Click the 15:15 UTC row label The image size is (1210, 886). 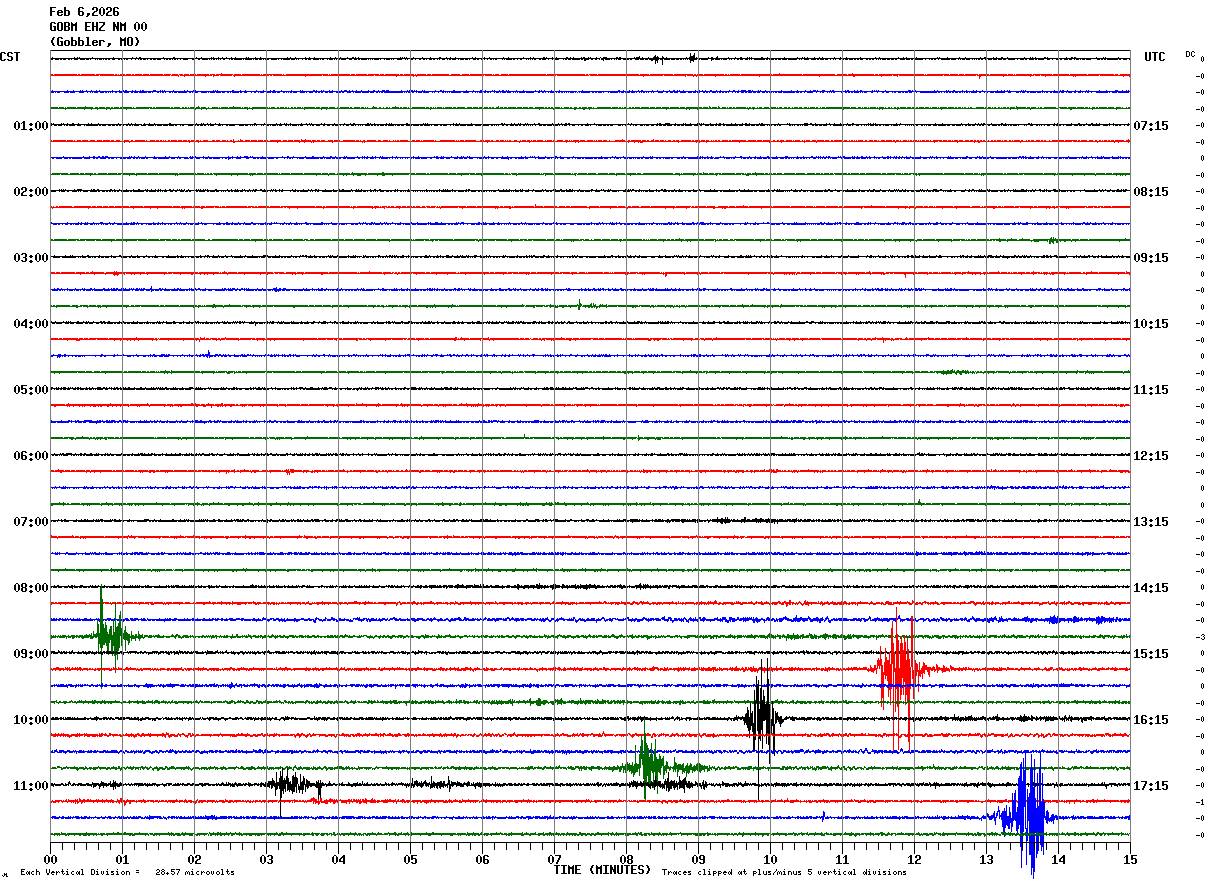pos(1152,654)
